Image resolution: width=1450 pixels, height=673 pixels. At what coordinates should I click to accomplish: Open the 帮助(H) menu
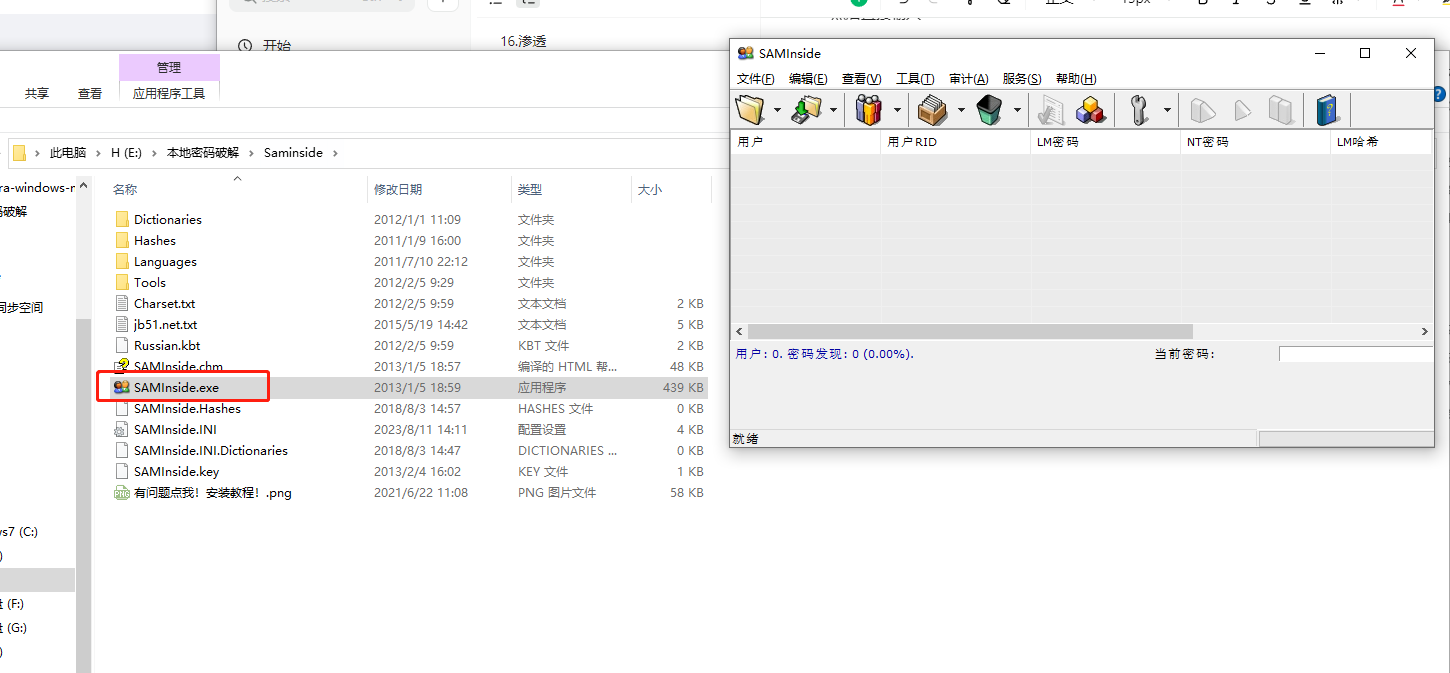pos(1076,79)
